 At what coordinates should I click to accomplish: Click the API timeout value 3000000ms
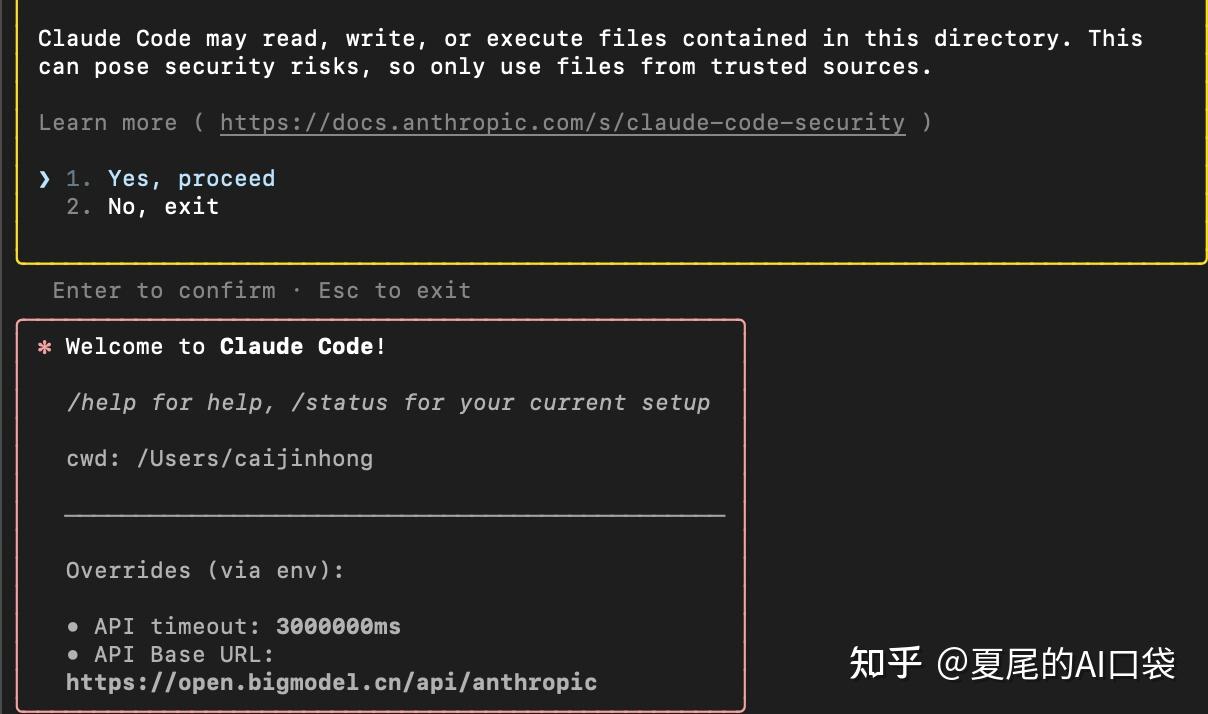[x=338, y=627]
